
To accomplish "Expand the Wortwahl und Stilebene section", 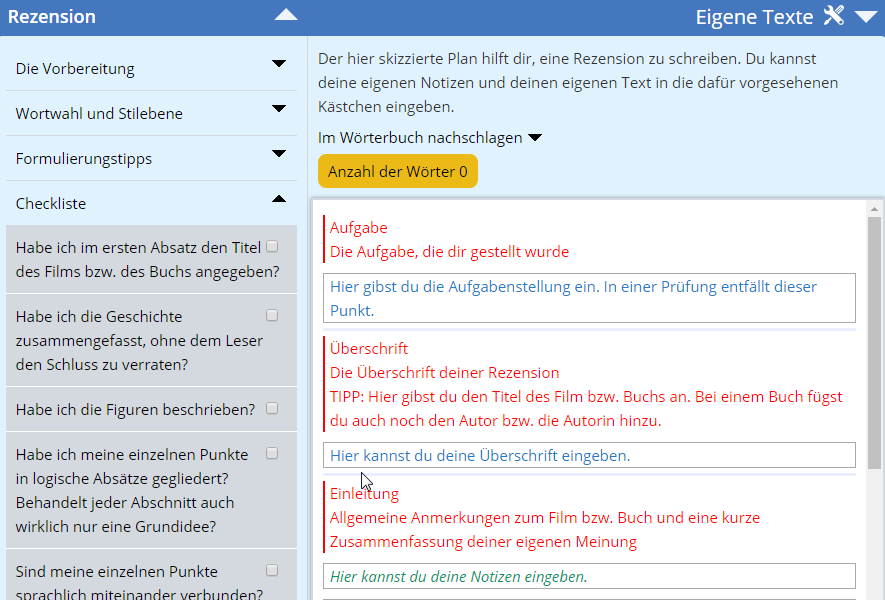I will pos(279,109).
